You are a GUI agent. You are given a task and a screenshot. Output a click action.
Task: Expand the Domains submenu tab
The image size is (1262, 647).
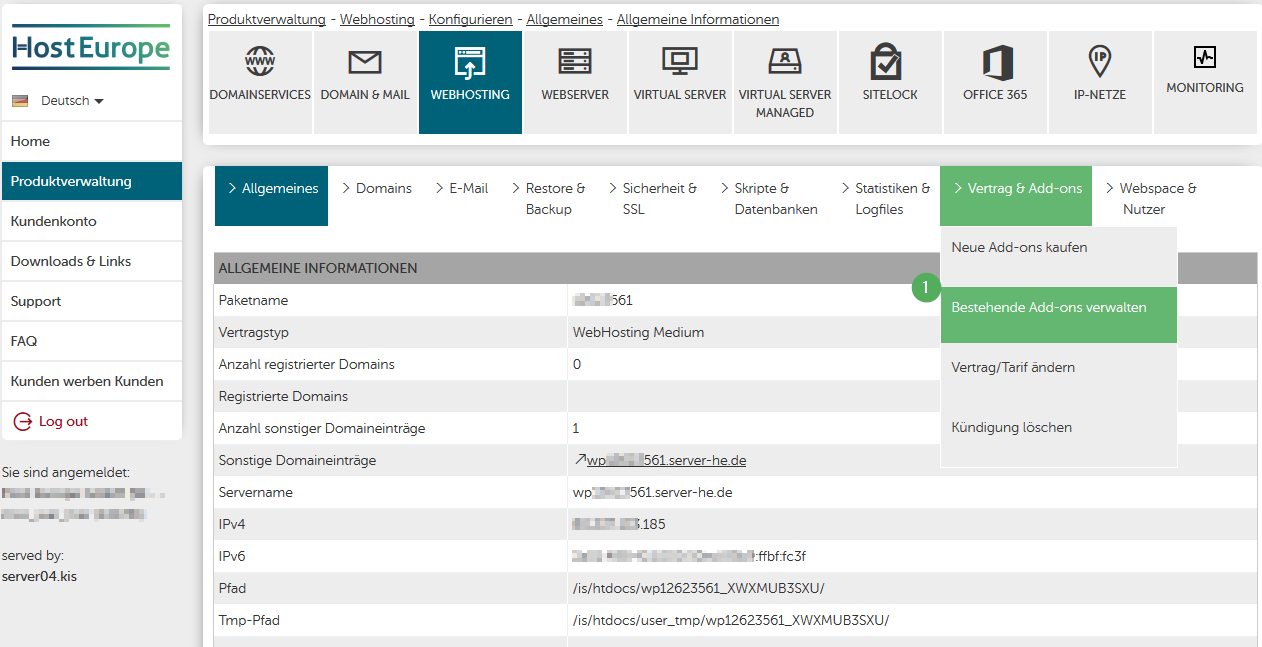click(x=376, y=188)
